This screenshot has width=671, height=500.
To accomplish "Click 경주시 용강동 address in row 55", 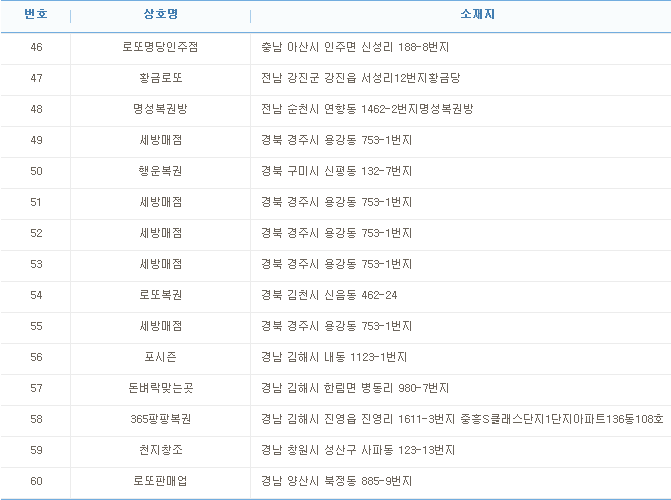I will pyautogui.click(x=336, y=326).
